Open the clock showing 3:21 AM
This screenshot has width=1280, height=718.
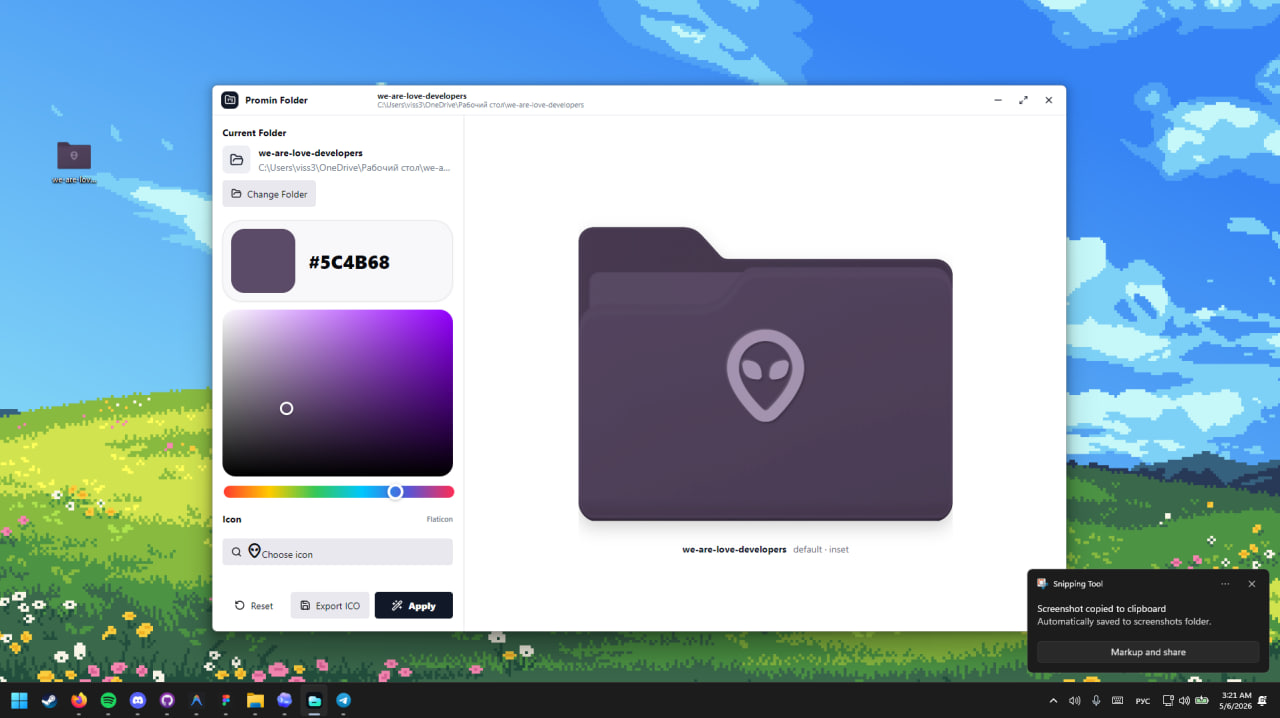tap(1237, 700)
